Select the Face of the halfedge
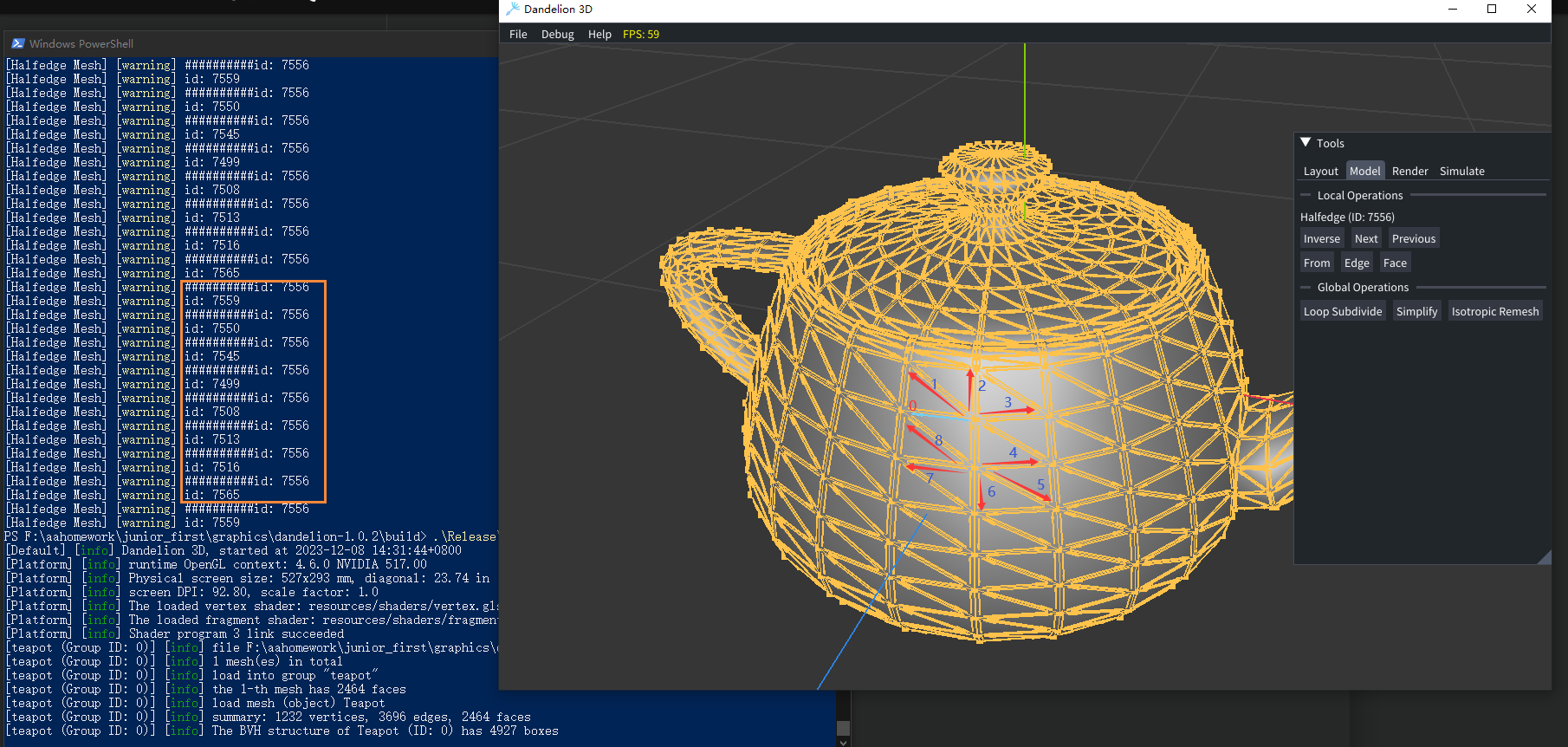The image size is (1568, 747). point(1395,263)
